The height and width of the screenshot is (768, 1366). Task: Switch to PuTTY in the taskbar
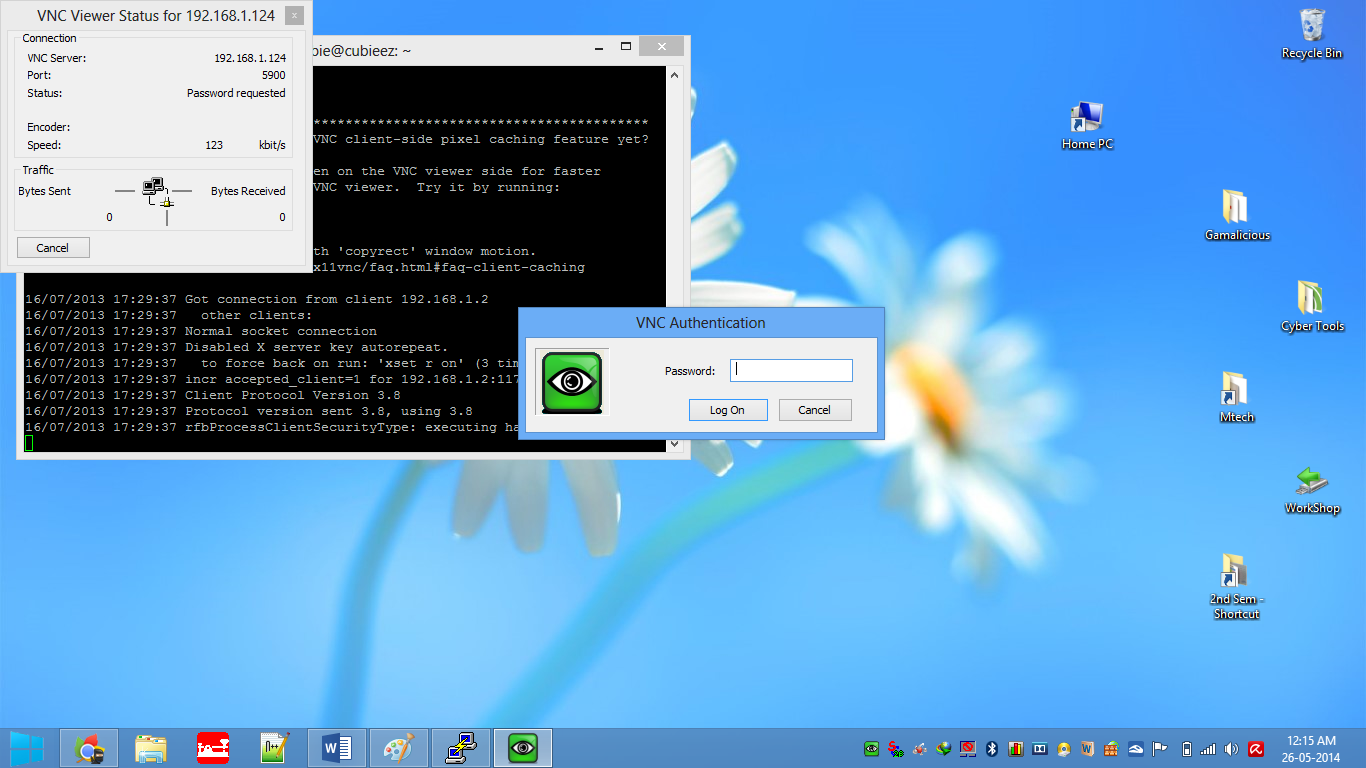pyautogui.click(x=461, y=748)
